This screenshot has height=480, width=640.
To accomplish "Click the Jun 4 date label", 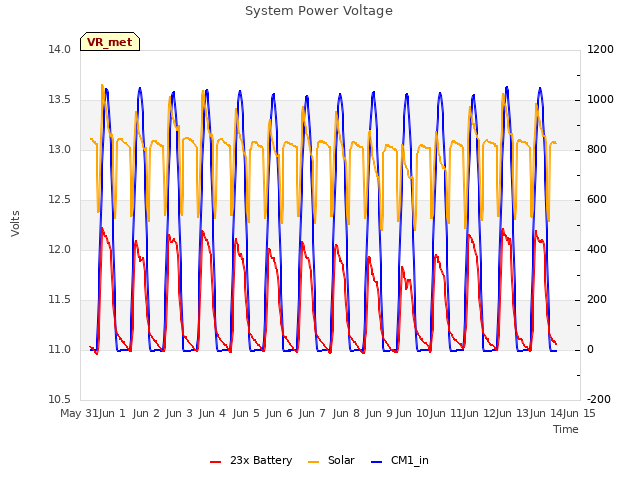I will [x=212, y=413].
